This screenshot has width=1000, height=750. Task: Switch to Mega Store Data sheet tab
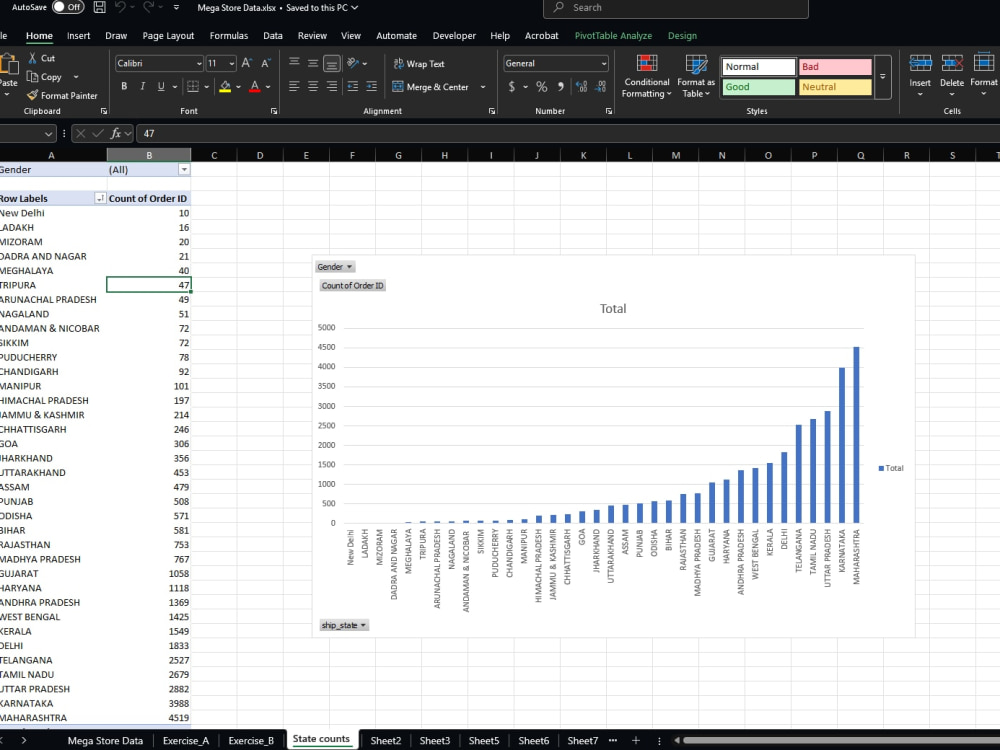(105, 740)
